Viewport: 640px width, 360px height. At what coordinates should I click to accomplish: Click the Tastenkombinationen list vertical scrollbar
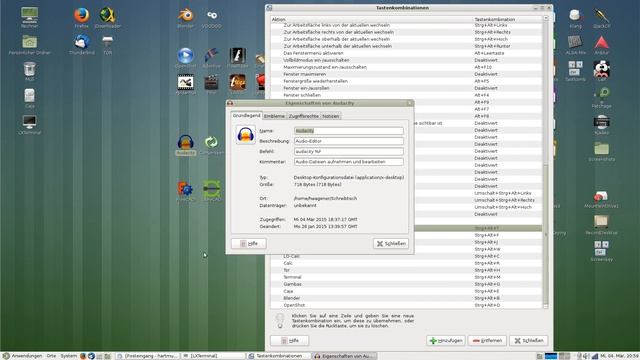point(545,162)
